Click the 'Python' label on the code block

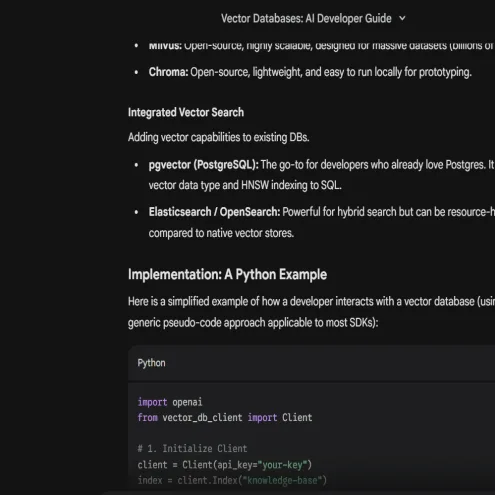coord(151,363)
